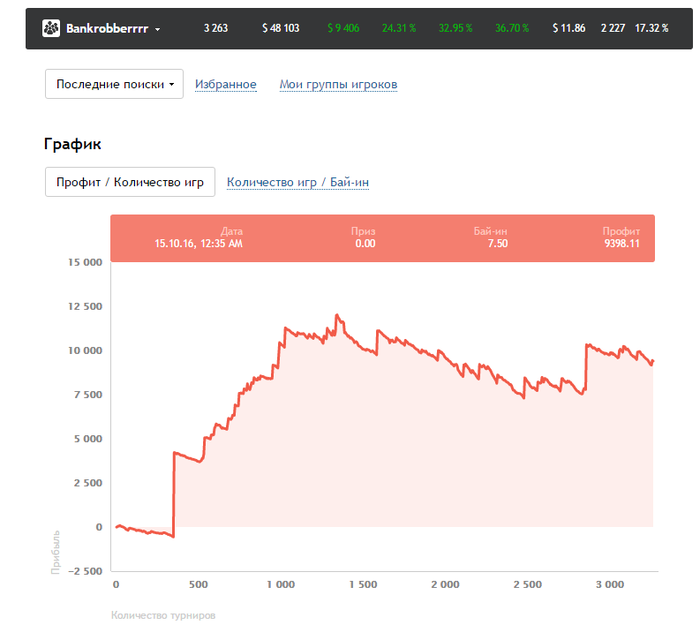Click the 17.32 % stat at the right
This screenshot has width=700, height=625.
point(652,28)
